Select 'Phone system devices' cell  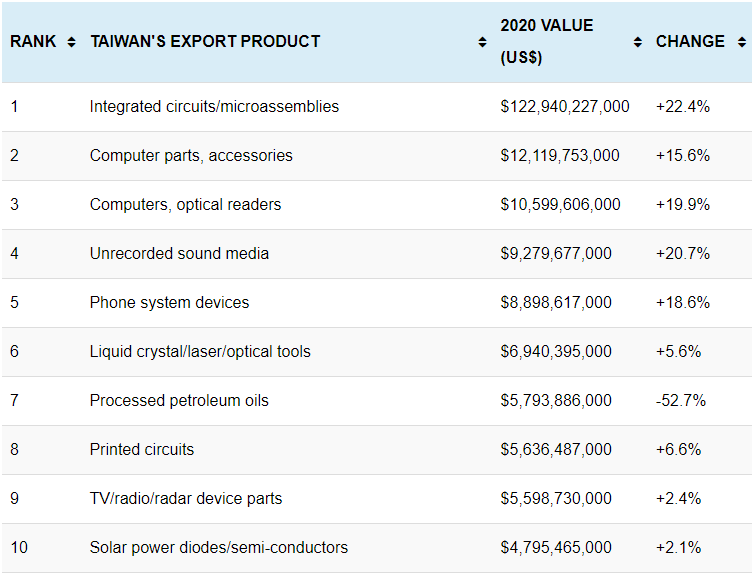(x=169, y=302)
